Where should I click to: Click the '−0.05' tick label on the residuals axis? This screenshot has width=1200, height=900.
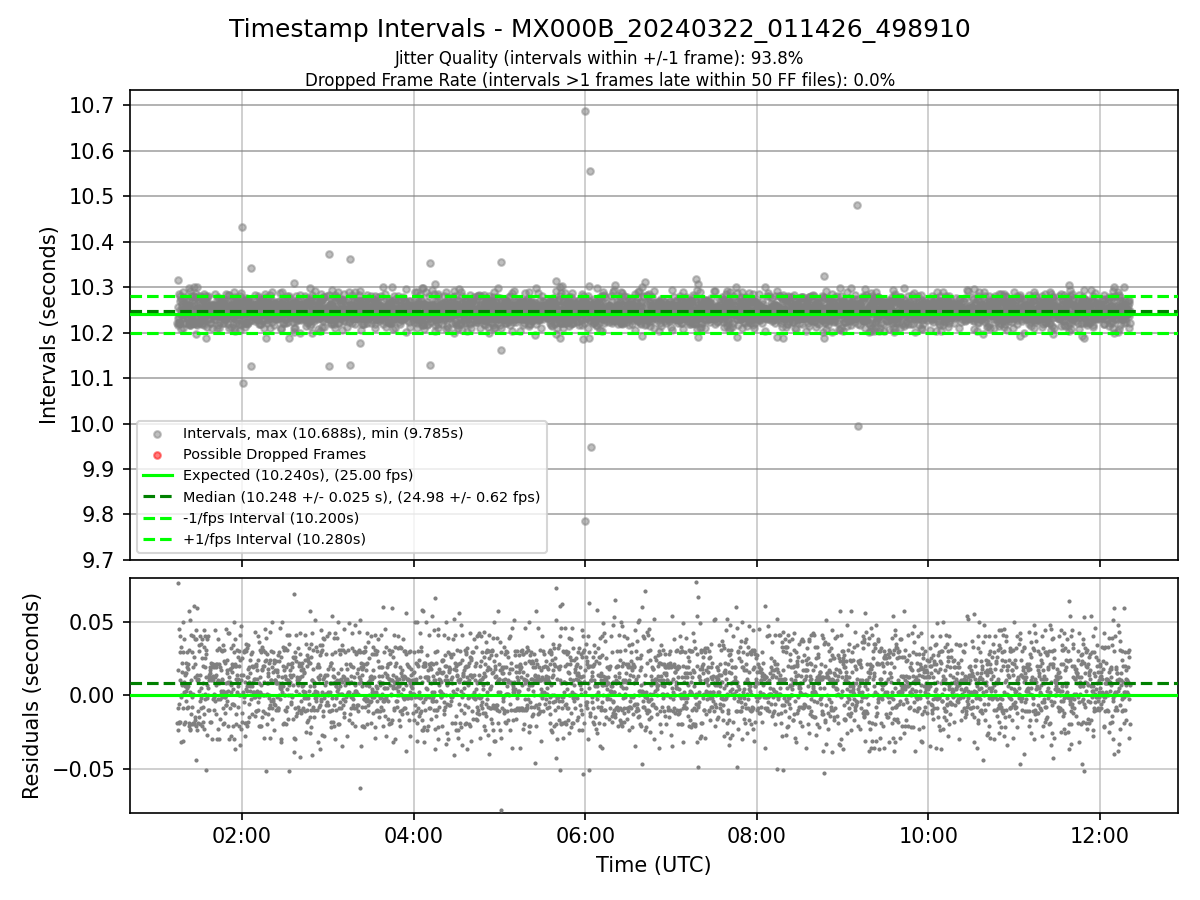(86, 769)
